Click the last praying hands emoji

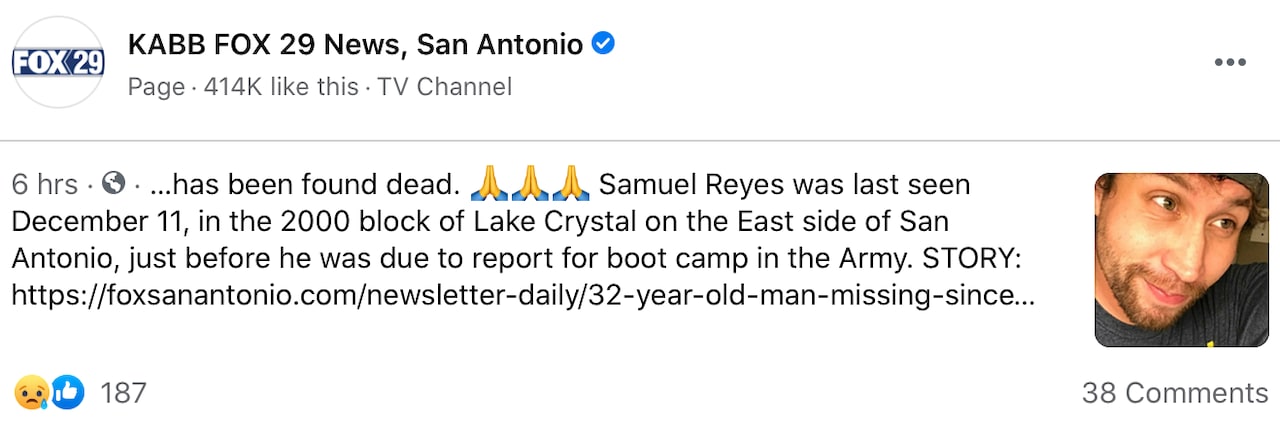[571, 184]
